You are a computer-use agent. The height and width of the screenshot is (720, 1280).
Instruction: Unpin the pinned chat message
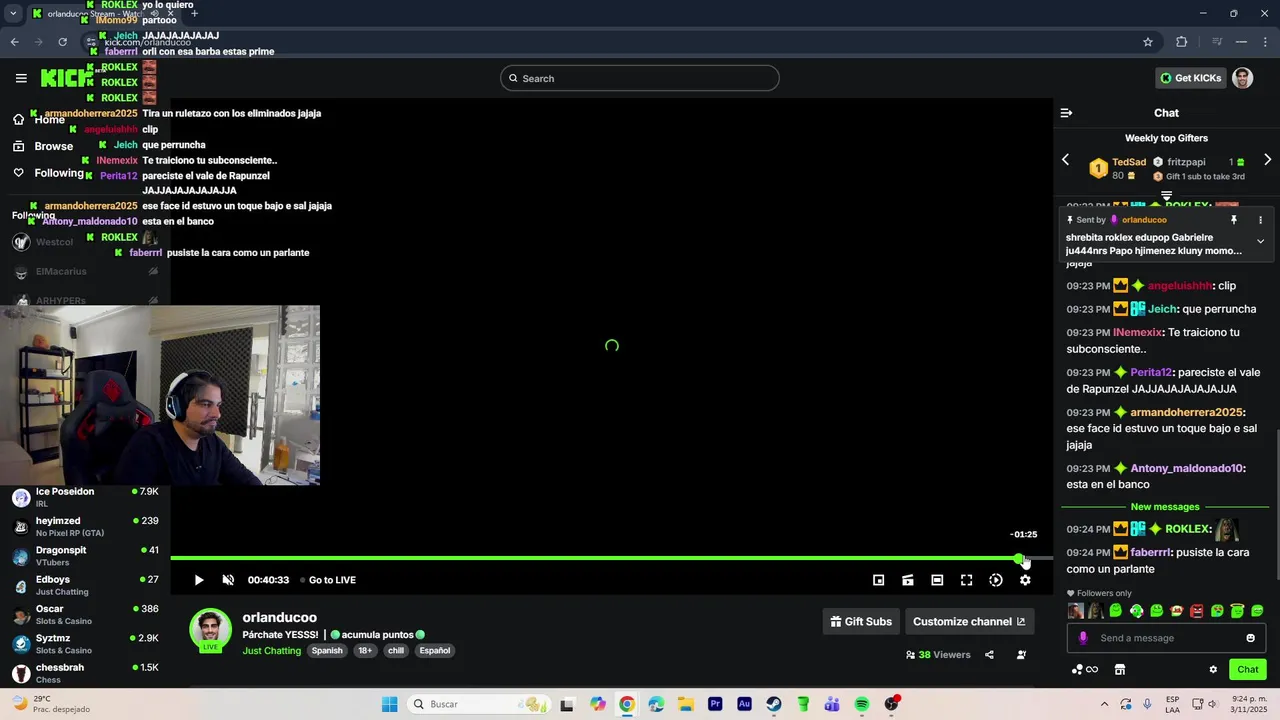coord(1234,220)
